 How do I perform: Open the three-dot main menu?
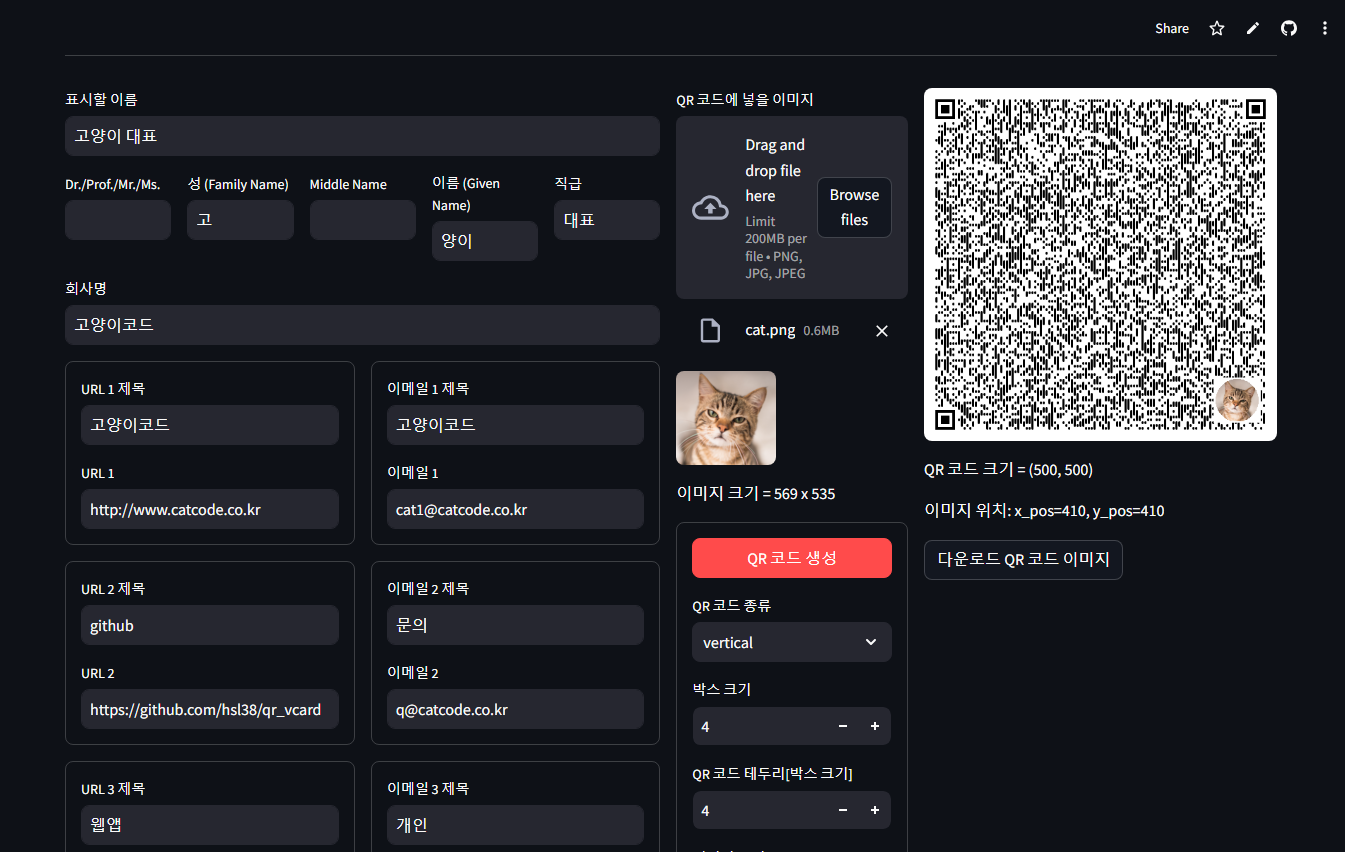(1325, 28)
